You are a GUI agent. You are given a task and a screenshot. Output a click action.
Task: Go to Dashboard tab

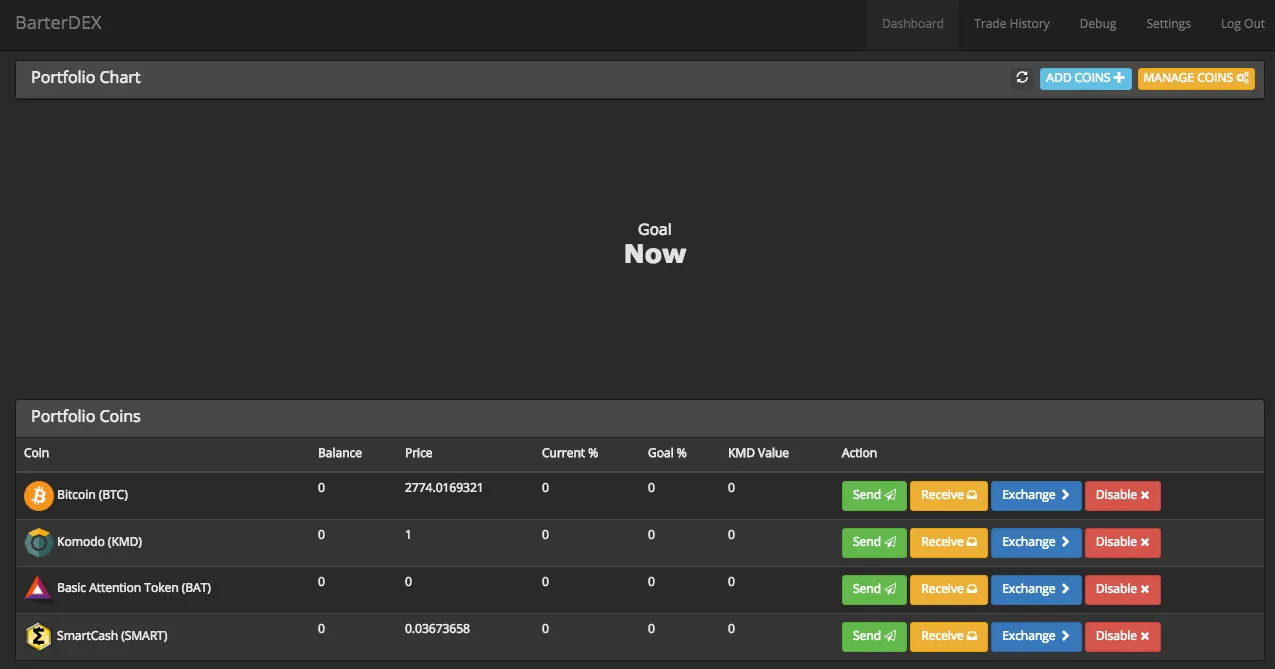coord(913,24)
